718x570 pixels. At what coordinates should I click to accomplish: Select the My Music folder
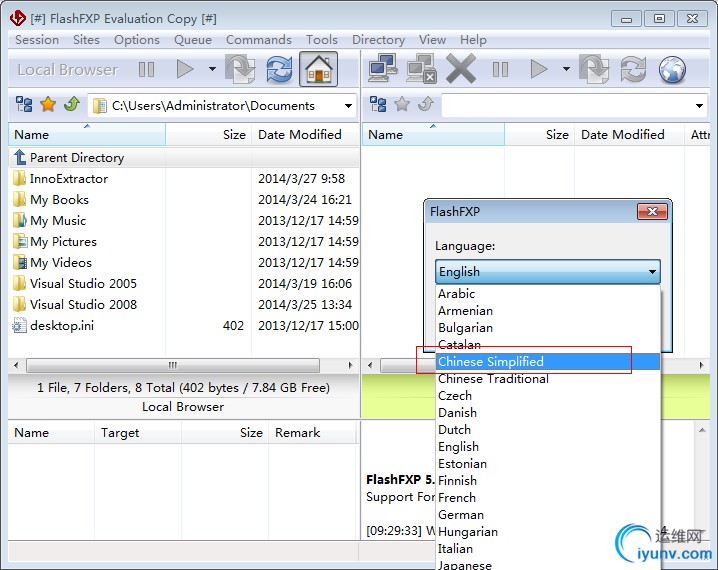coord(184,221)
